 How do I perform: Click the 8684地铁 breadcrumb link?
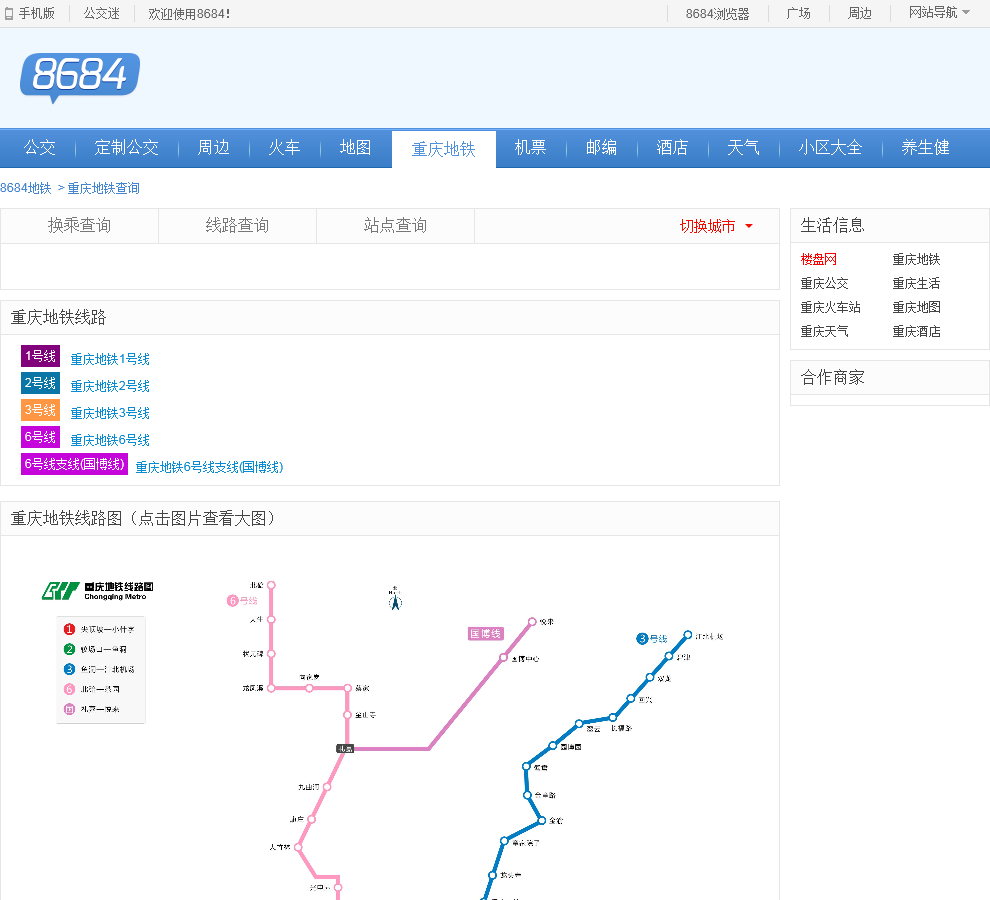pyautogui.click(x=26, y=188)
